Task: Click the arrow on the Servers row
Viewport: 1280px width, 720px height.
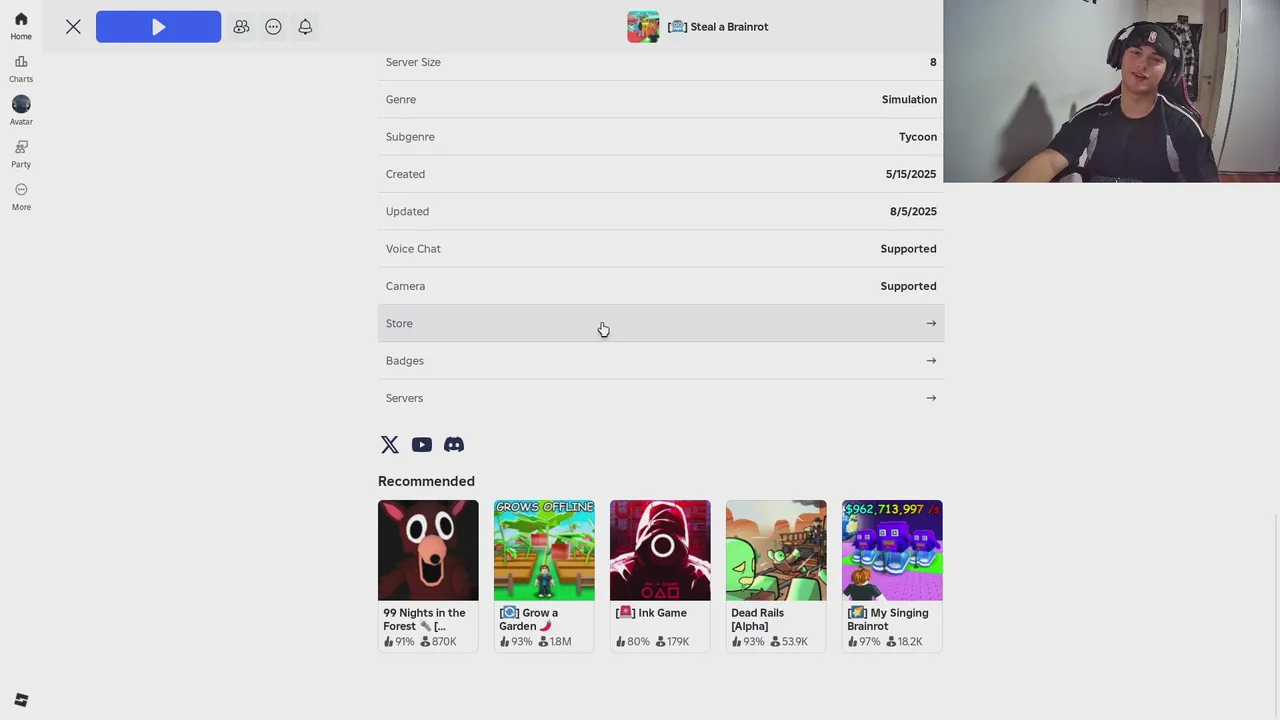Action: click(931, 398)
